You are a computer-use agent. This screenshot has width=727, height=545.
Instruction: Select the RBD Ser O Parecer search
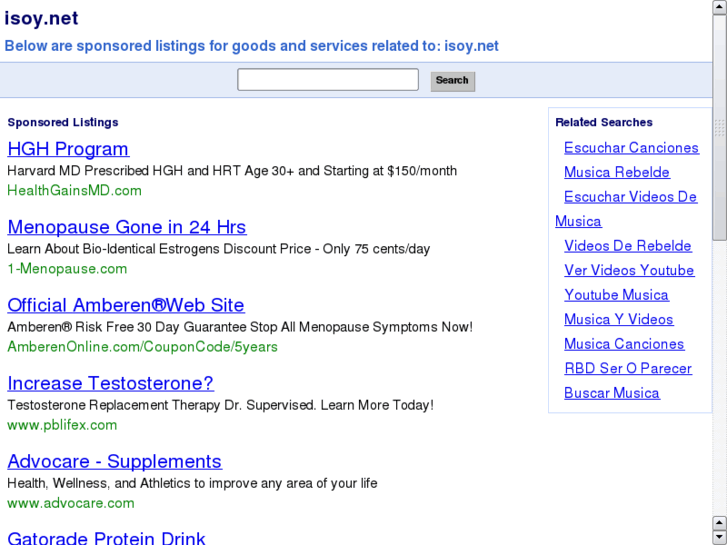click(x=628, y=369)
